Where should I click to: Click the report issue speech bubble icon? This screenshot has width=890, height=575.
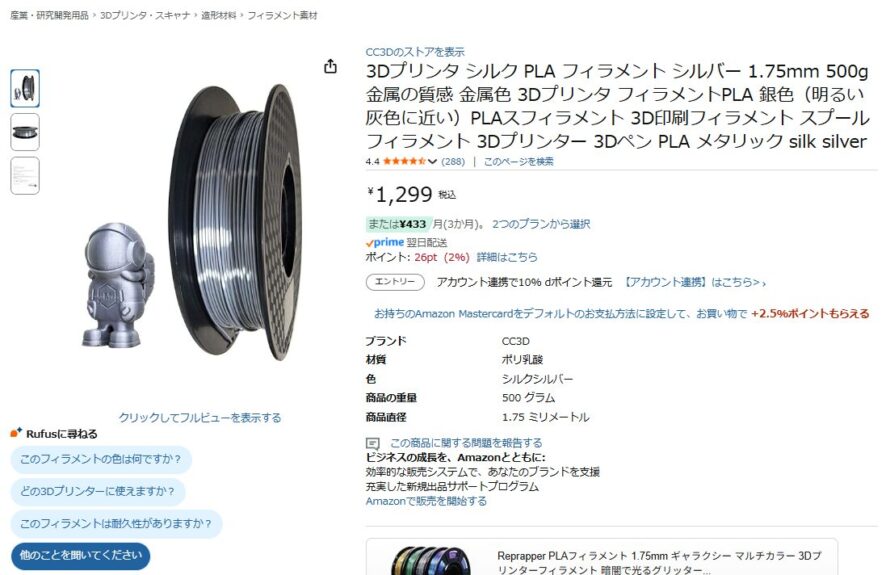372,443
